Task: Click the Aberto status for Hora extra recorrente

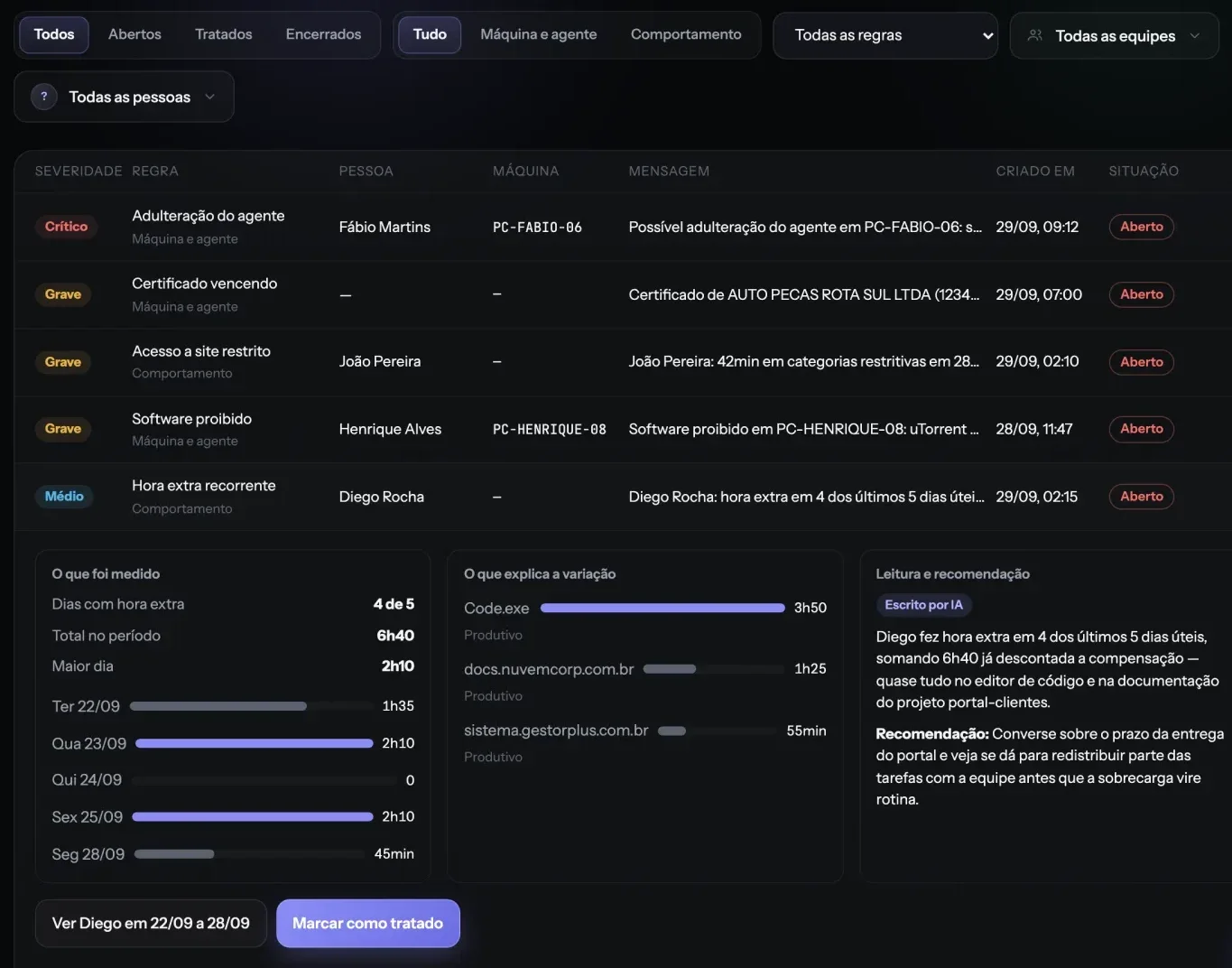Action: click(x=1141, y=497)
